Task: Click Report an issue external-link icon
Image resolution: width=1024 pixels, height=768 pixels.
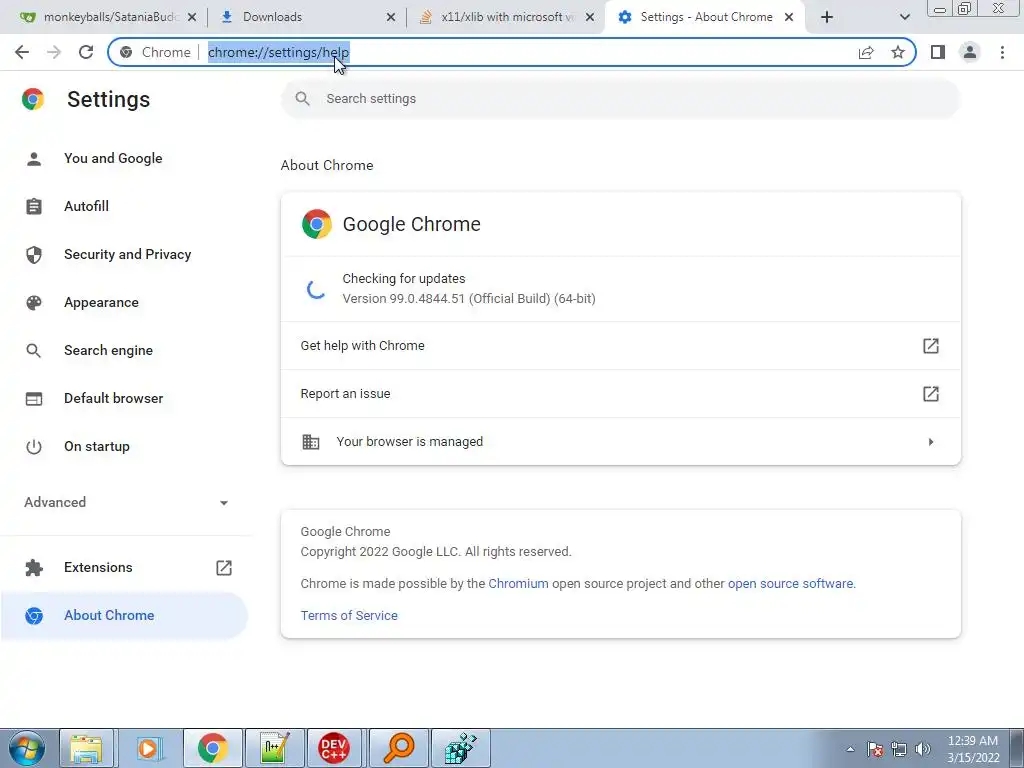Action: coord(931,394)
